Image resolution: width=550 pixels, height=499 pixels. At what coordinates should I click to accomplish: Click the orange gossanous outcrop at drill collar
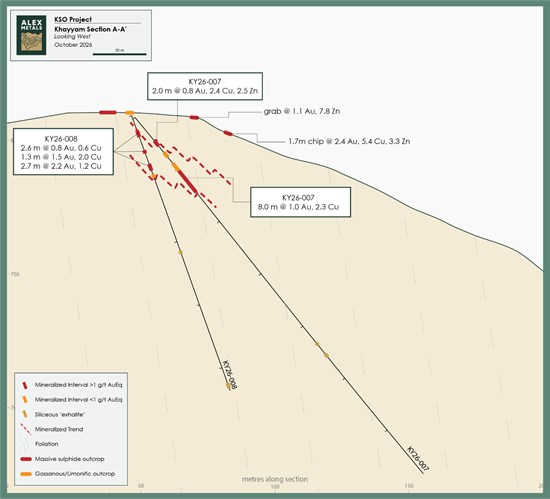click(130, 113)
